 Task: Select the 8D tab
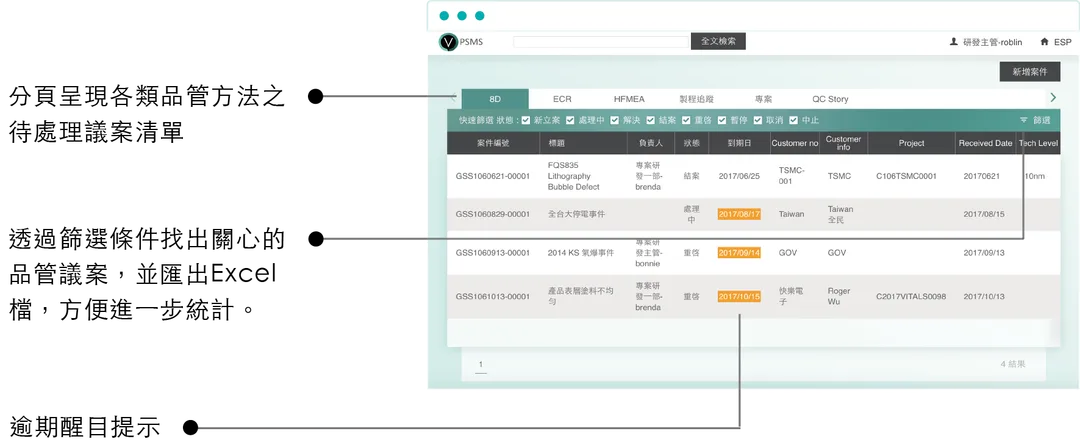pyautogui.click(x=495, y=99)
